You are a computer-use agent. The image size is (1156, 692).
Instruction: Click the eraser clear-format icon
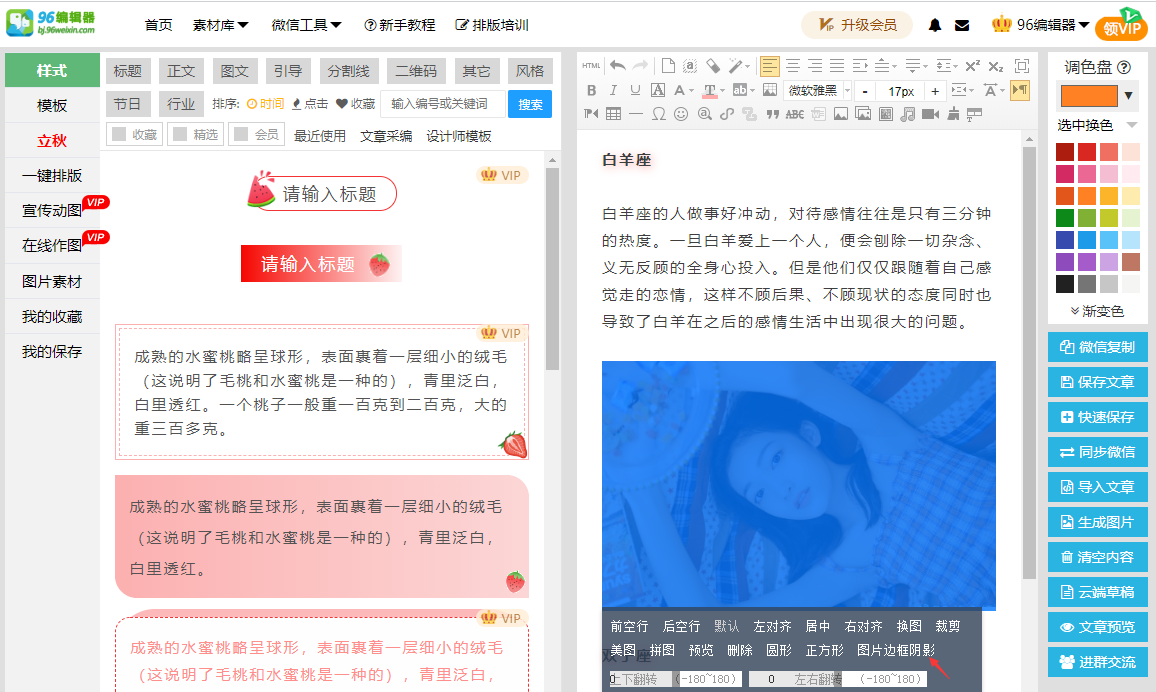pos(713,66)
